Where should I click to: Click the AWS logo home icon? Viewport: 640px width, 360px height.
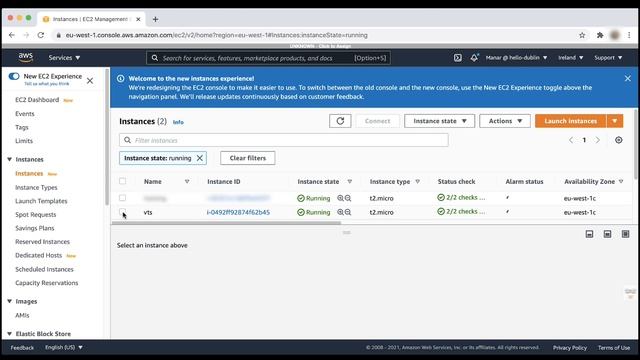point(26,58)
